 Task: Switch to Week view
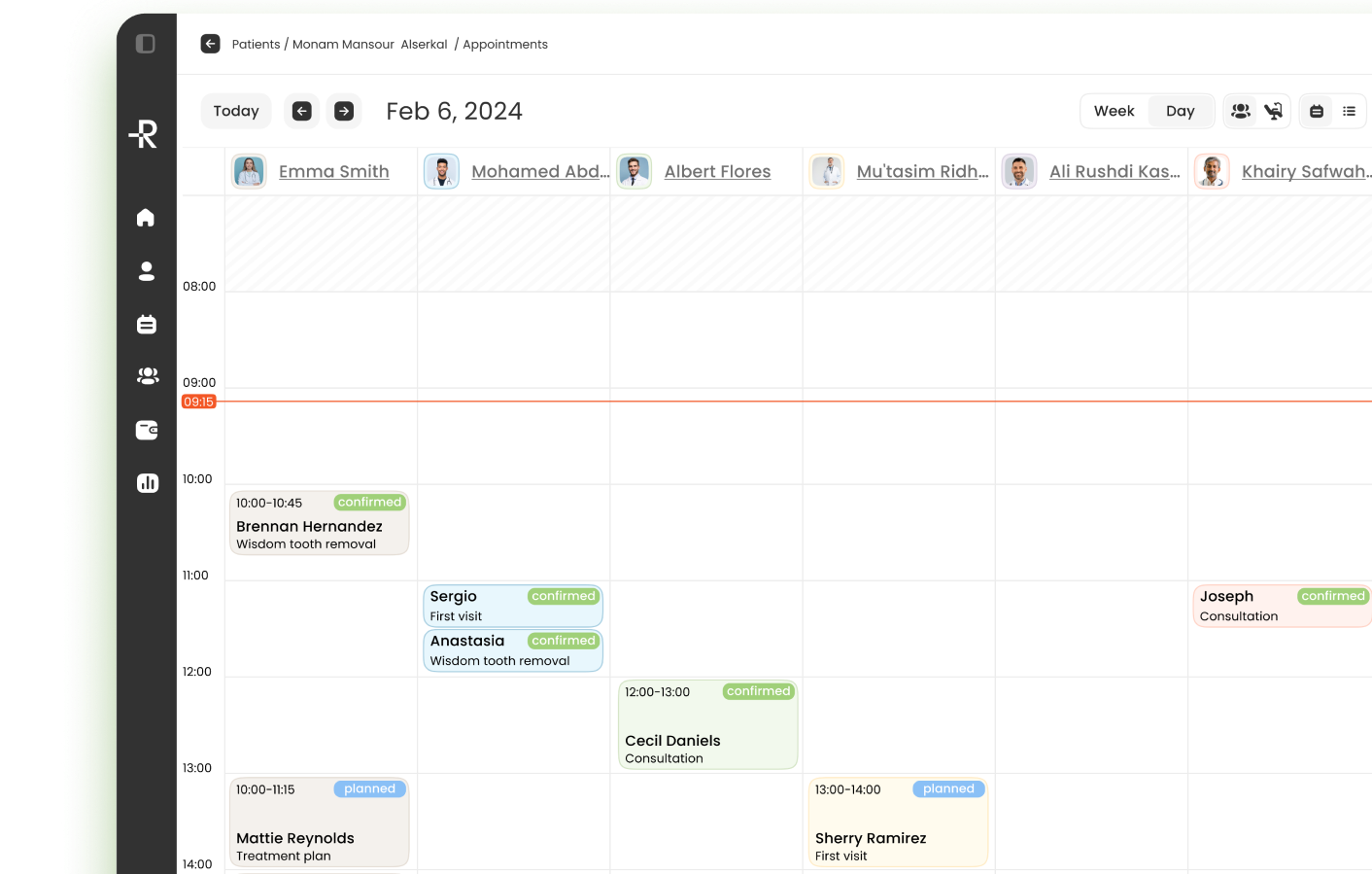click(1114, 112)
